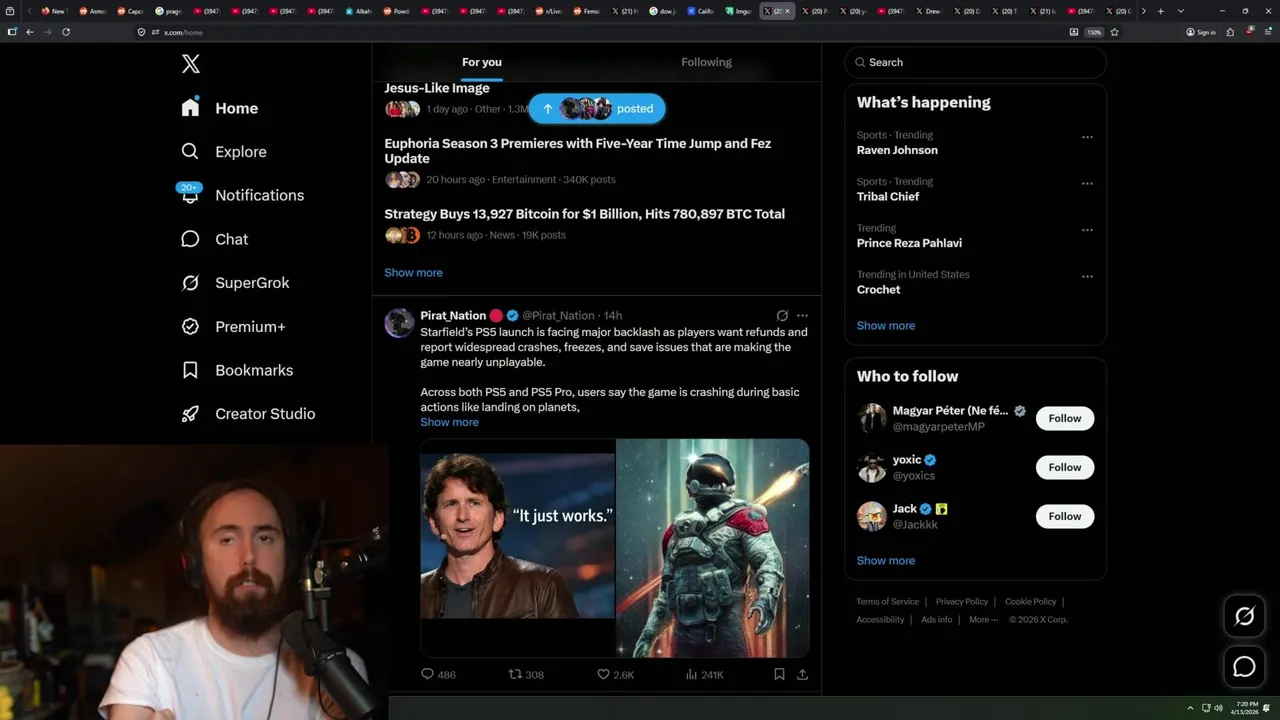Open SuperGrok from the sidebar
This screenshot has width=1280, height=720.
pyautogui.click(x=235, y=283)
